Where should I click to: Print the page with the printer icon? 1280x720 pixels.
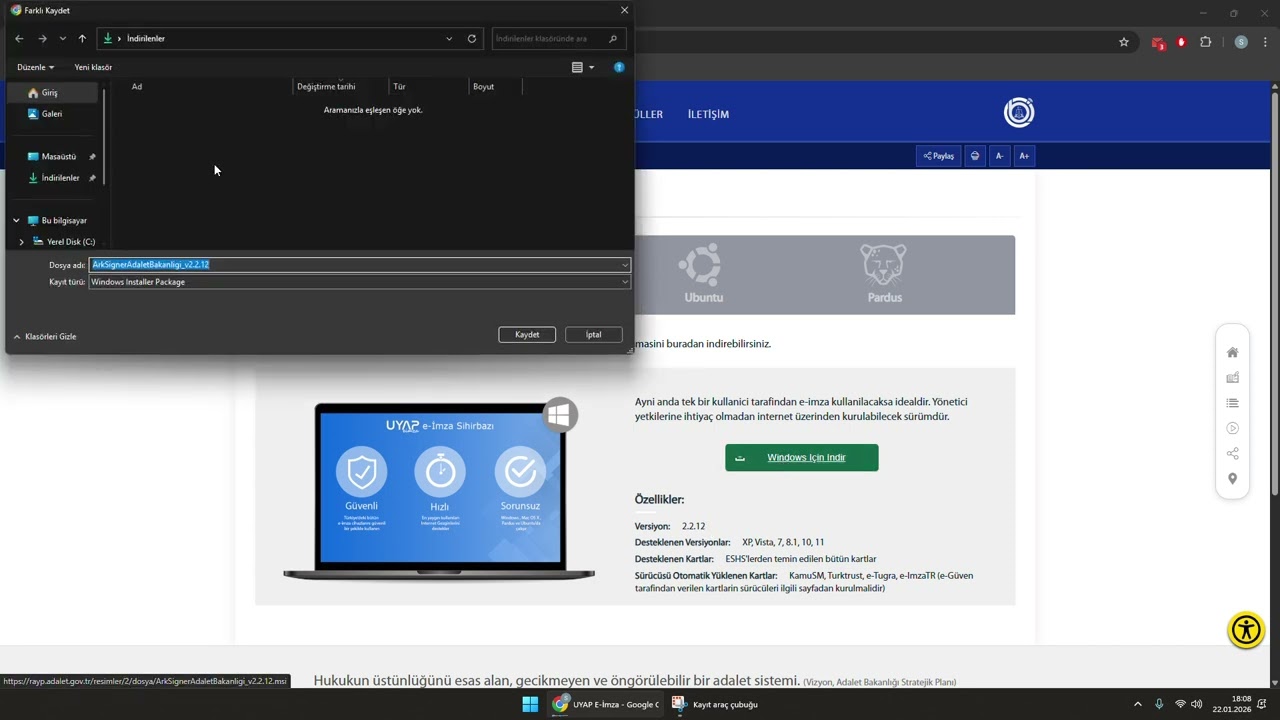click(x=975, y=156)
